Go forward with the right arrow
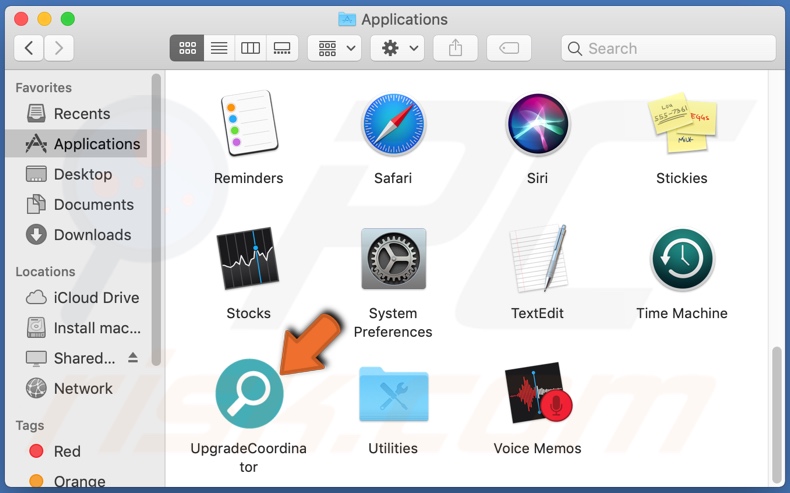Viewport: 790px width, 493px height. [58, 48]
